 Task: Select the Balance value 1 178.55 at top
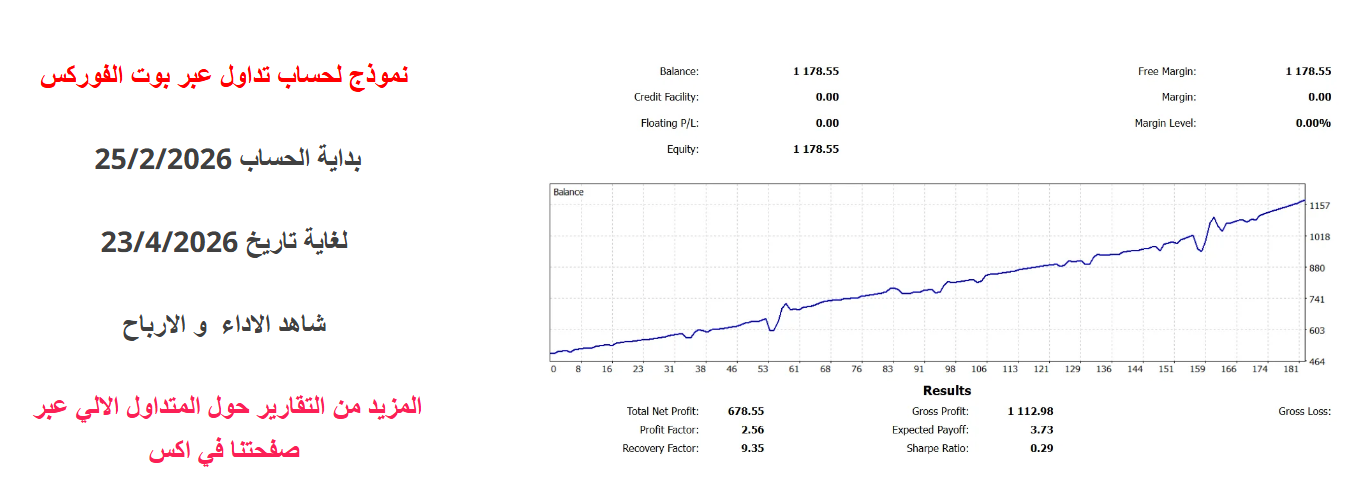(x=815, y=71)
